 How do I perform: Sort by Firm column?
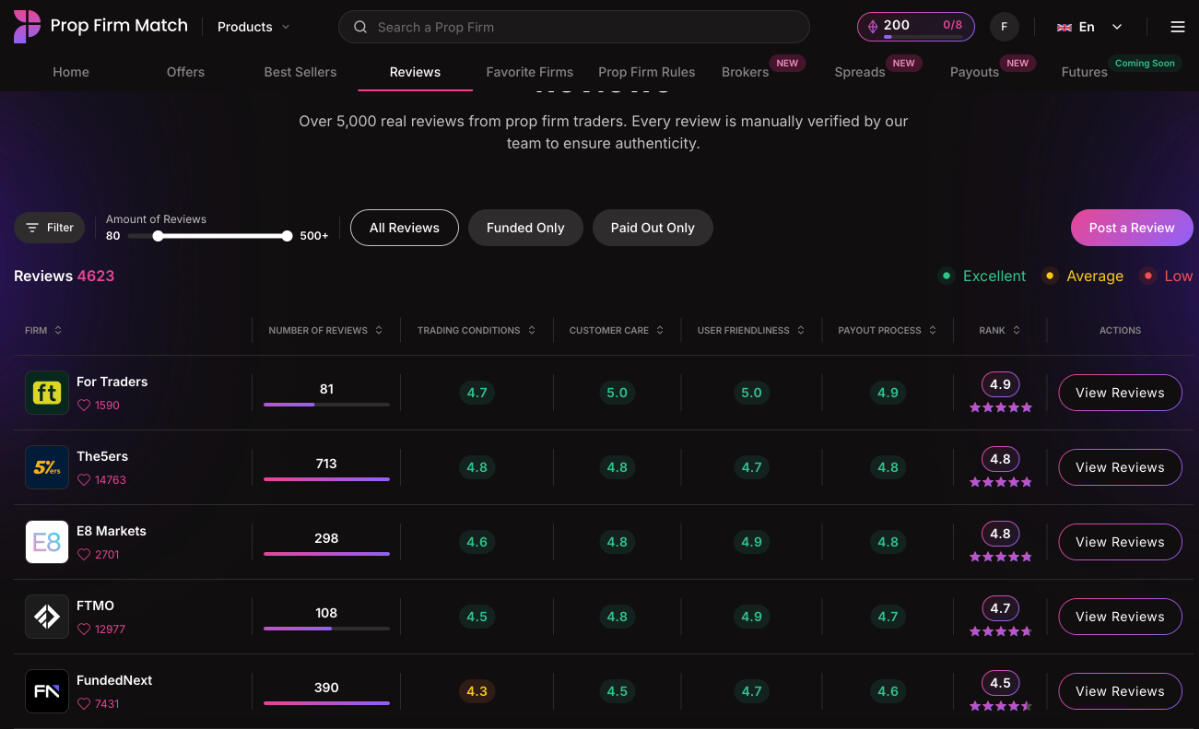pyautogui.click(x=44, y=330)
